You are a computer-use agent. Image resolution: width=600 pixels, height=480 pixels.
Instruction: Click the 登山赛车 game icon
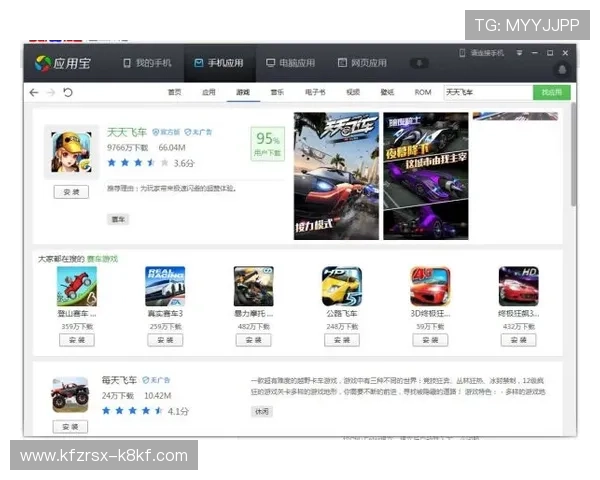point(77,286)
